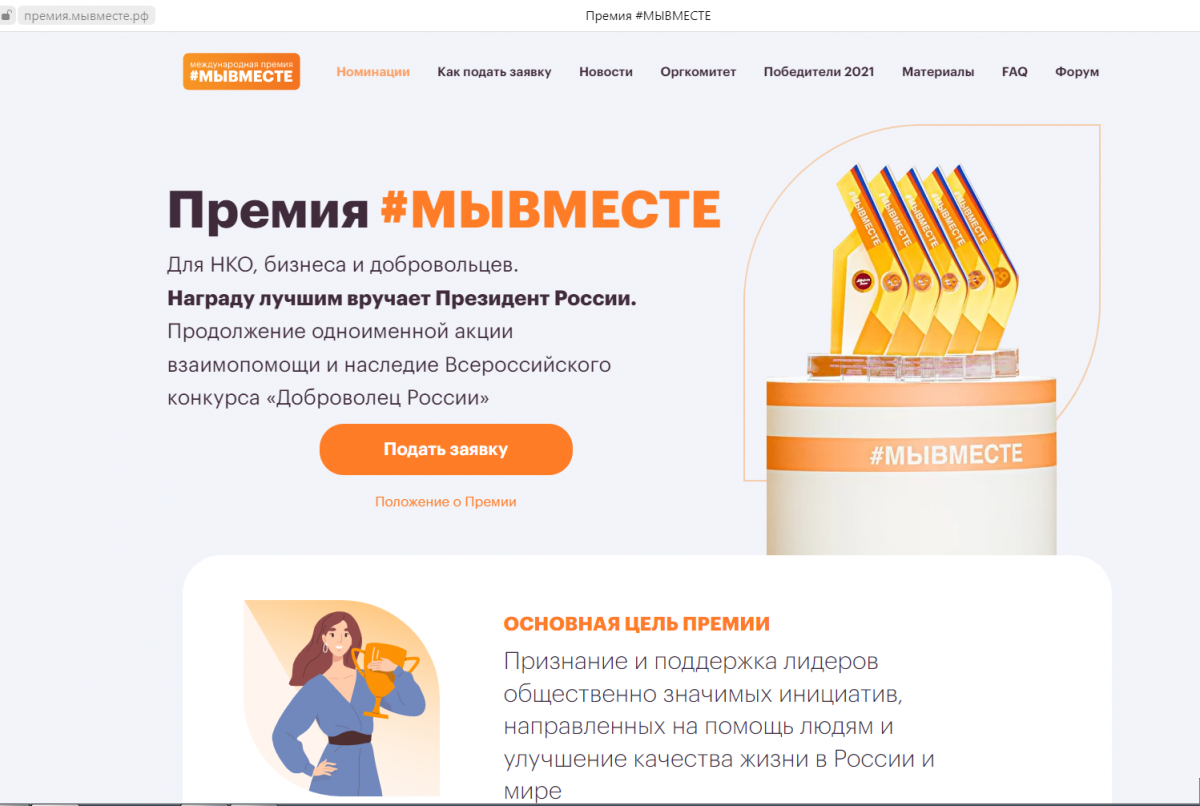Open the Оргкомитет page

698,72
